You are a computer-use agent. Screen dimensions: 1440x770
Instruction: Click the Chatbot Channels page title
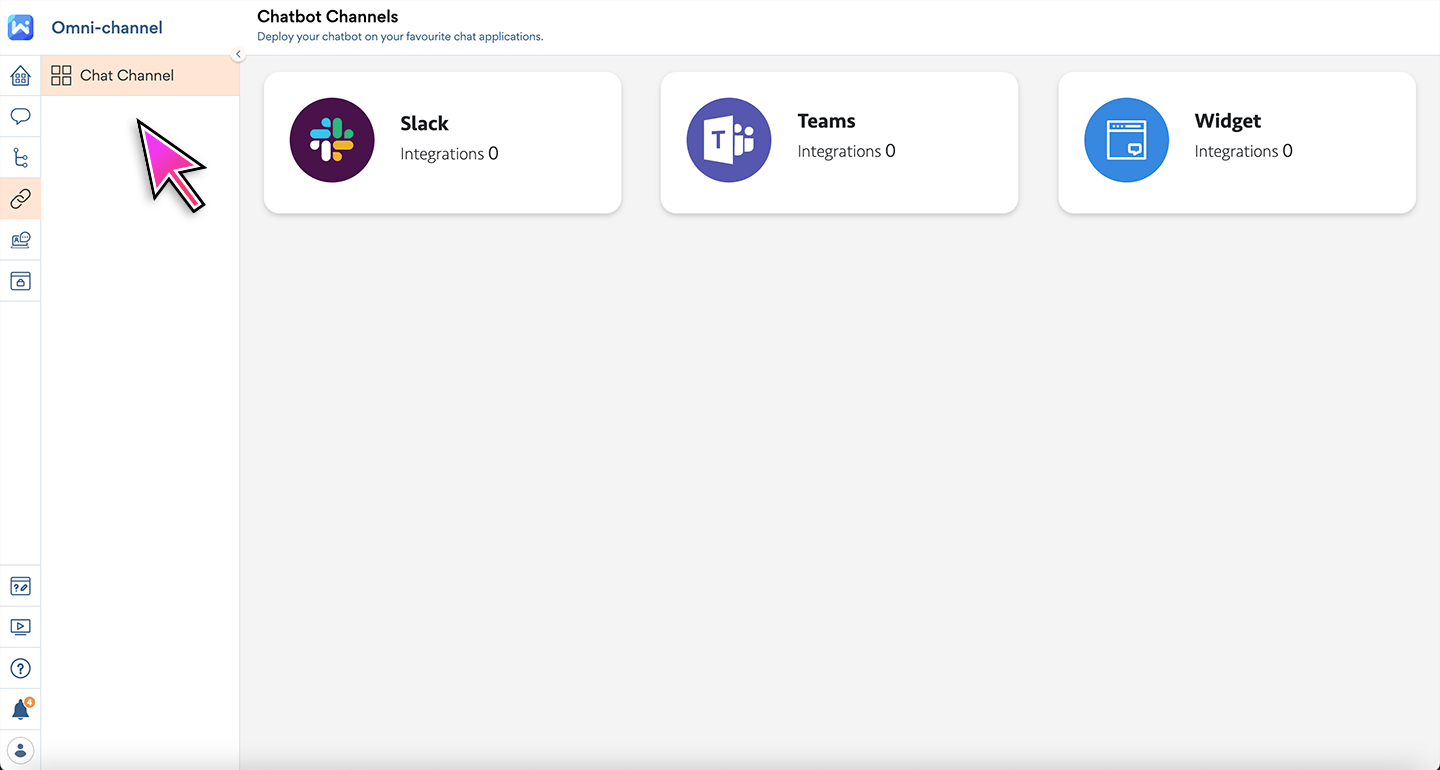tap(328, 16)
